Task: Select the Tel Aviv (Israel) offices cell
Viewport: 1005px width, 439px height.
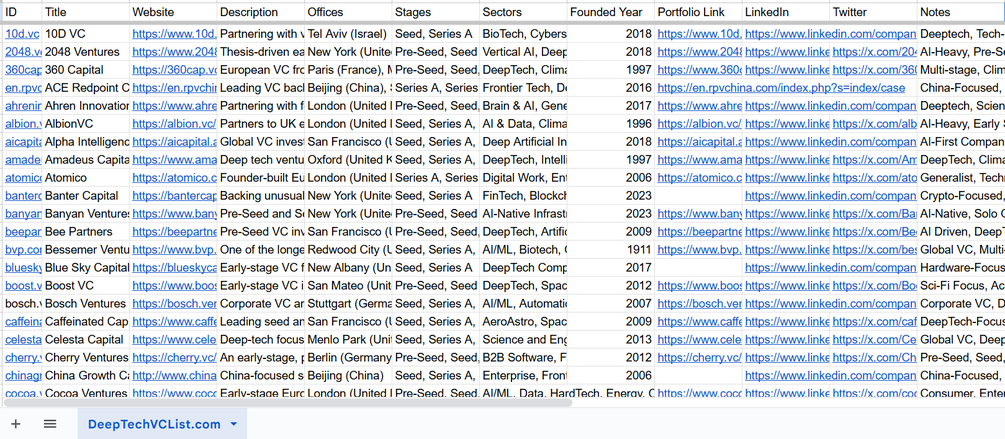Action: [349, 34]
